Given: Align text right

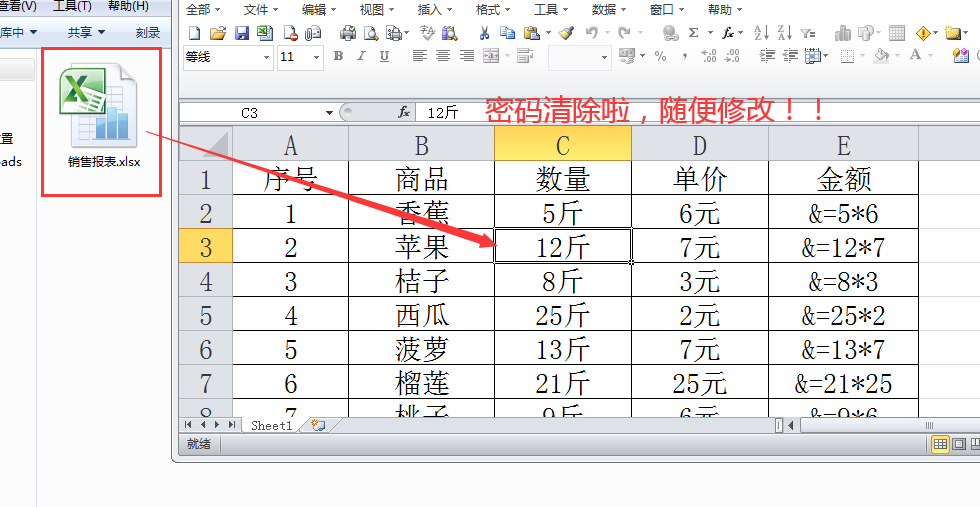Looking at the screenshot, I should coord(467,56).
